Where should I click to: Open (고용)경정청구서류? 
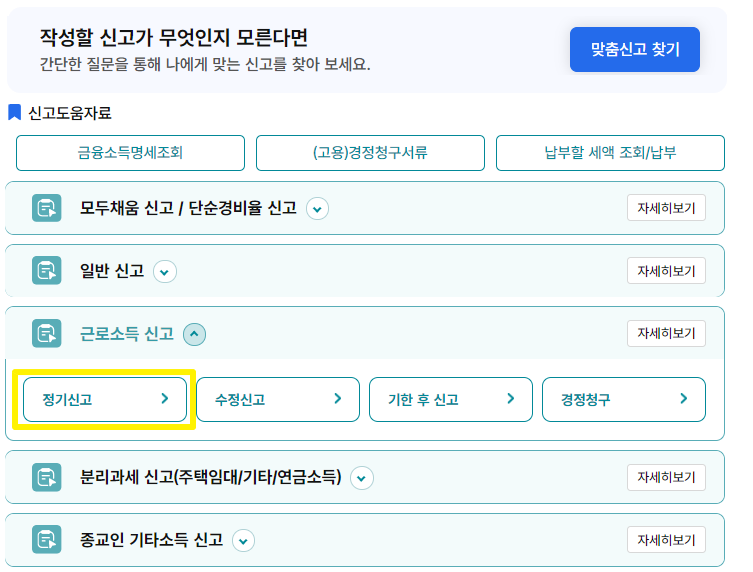tap(370, 153)
